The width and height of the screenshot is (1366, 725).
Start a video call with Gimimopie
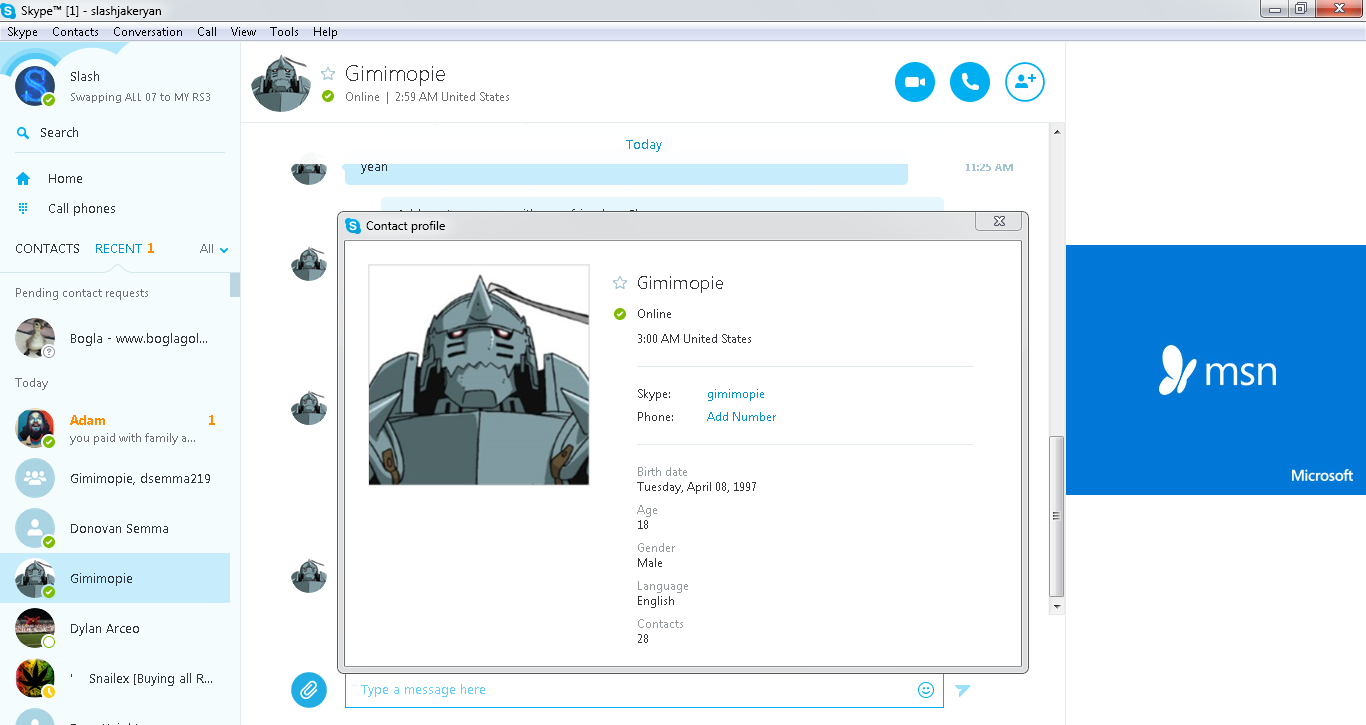(x=915, y=82)
